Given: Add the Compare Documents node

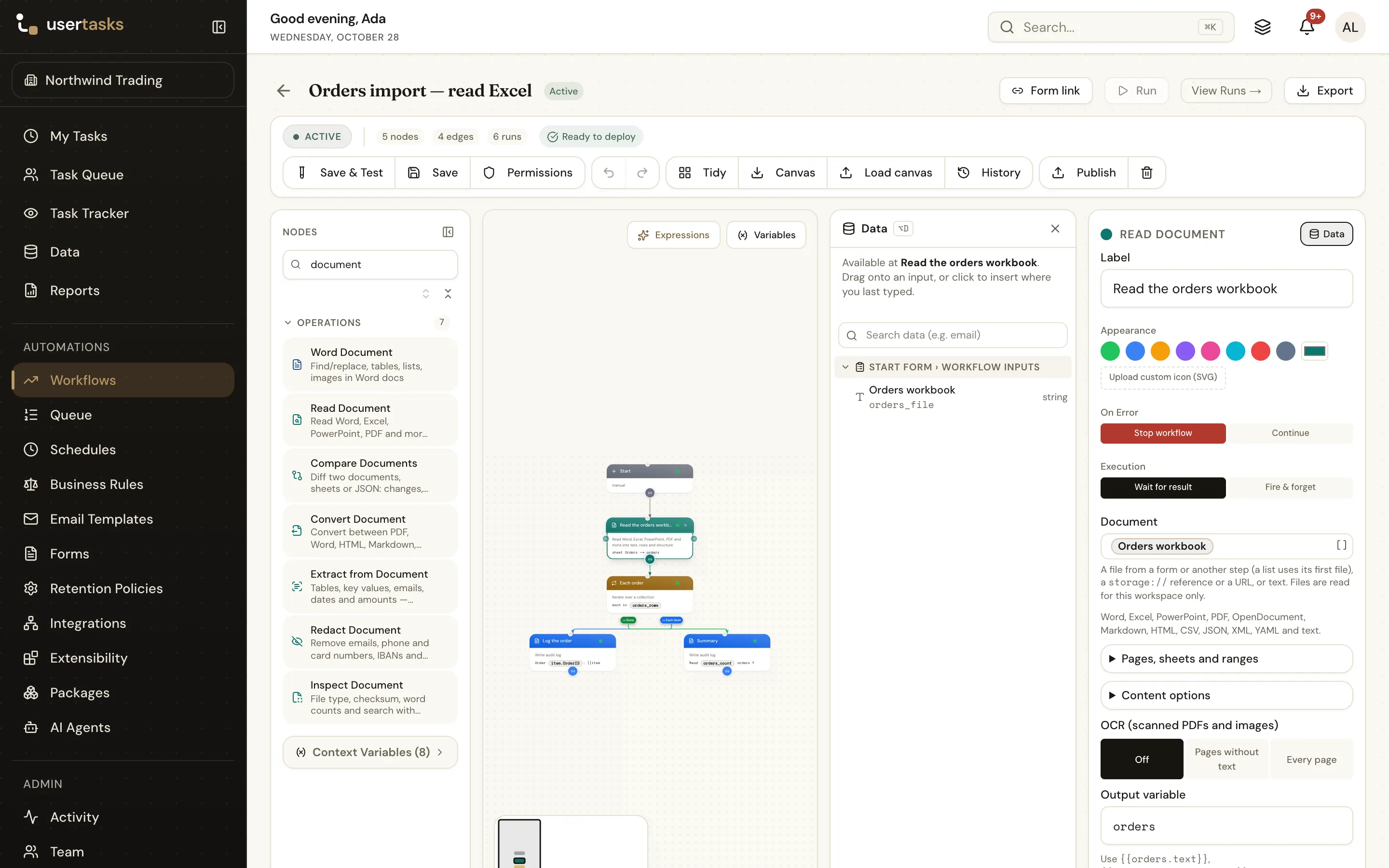Looking at the screenshot, I should pos(370,475).
